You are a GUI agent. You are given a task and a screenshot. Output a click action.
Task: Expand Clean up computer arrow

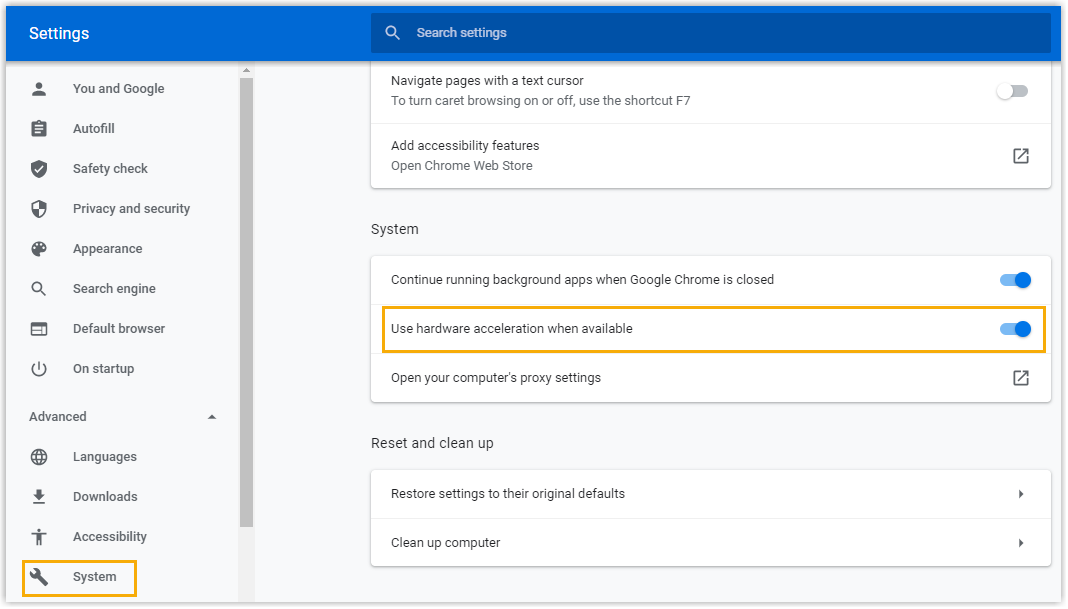[x=1021, y=543]
